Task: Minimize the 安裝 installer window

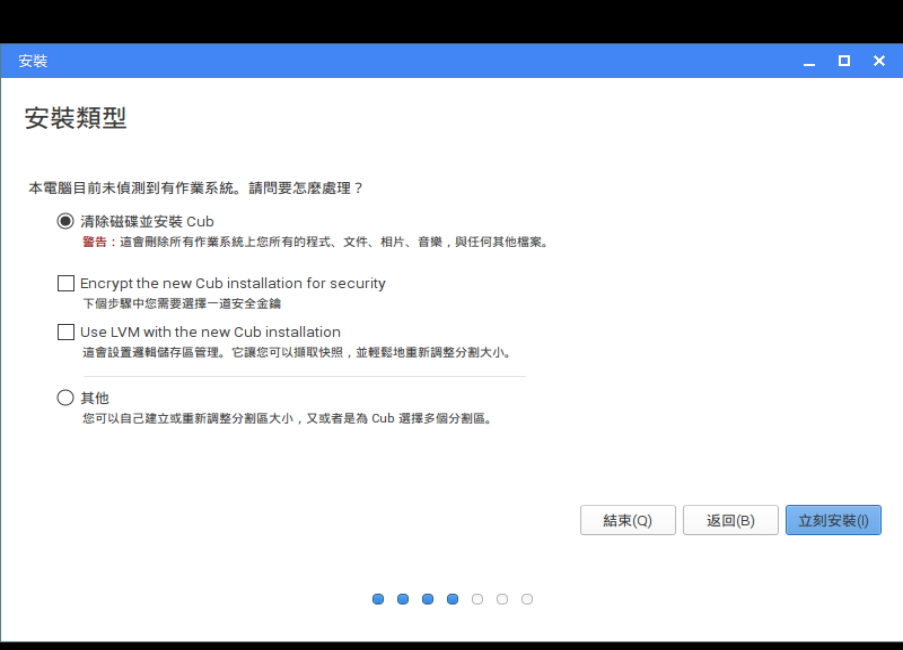Action: coord(807,61)
